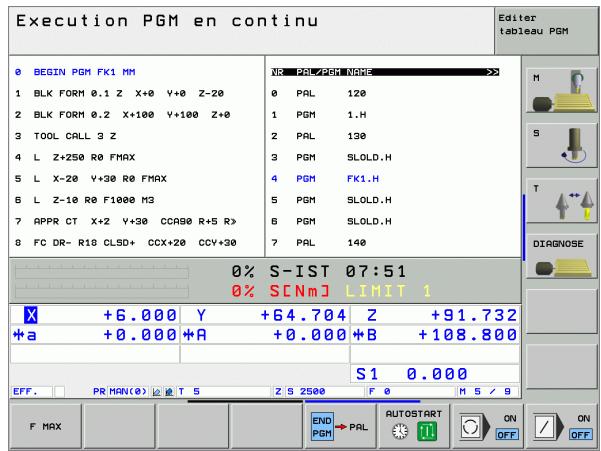Viewport: 601px width, 451px height.
Task: Click the M 5 / 9 status entry
Action: [x=485, y=391]
